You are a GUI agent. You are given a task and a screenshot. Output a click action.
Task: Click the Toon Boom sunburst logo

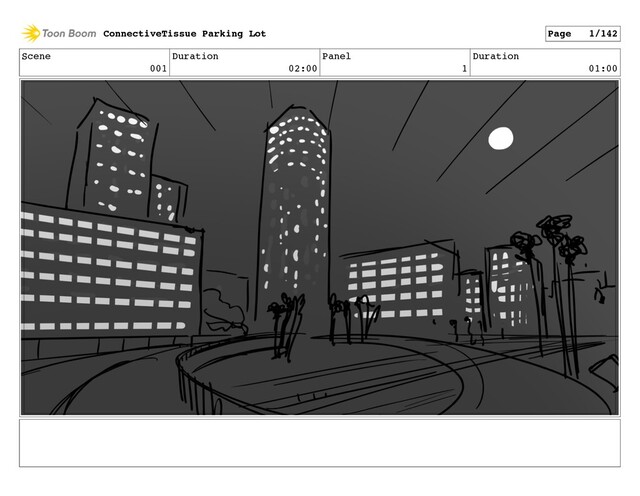click(x=31, y=33)
